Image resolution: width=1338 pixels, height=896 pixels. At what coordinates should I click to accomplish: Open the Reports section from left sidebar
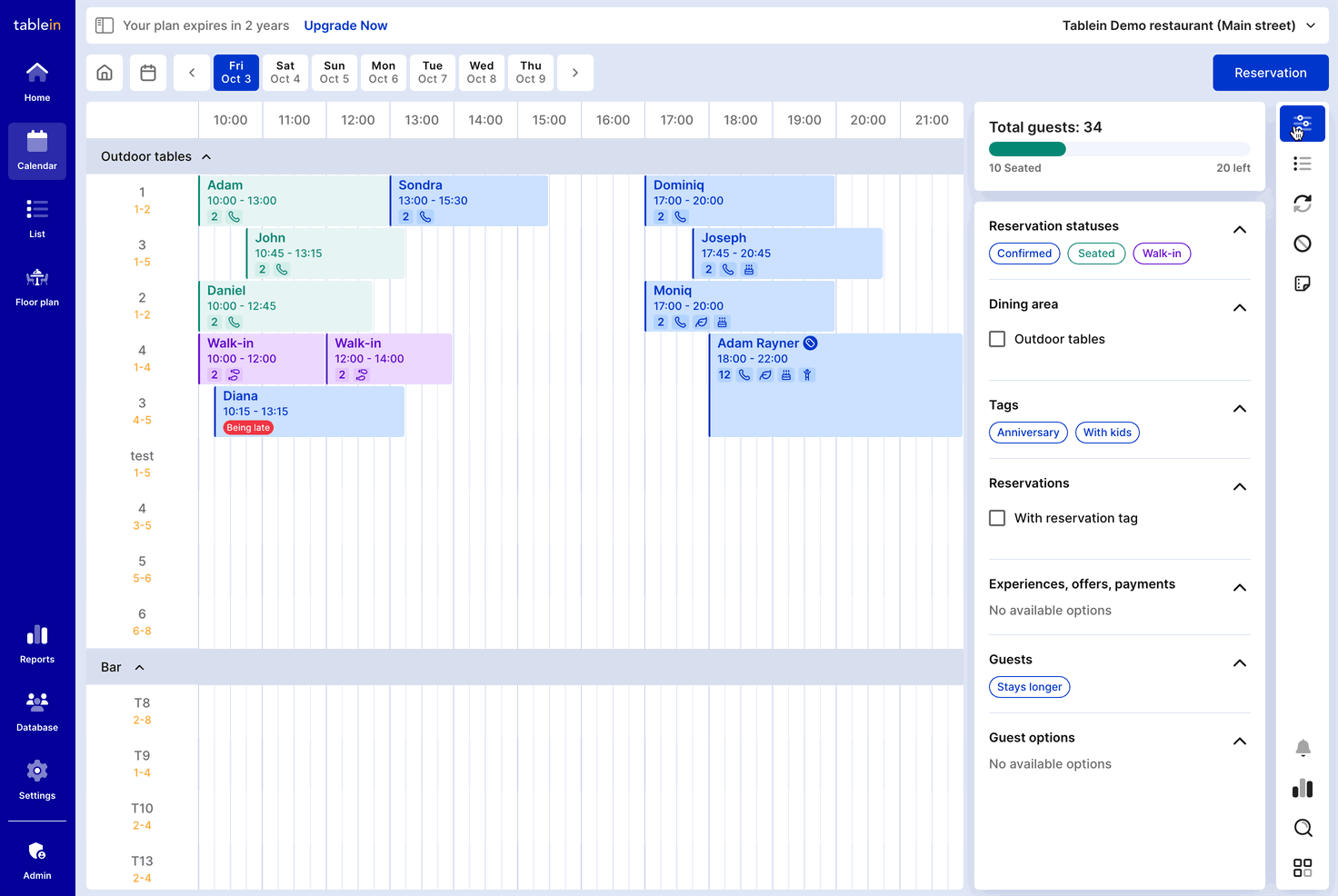[x=36, y=643]
